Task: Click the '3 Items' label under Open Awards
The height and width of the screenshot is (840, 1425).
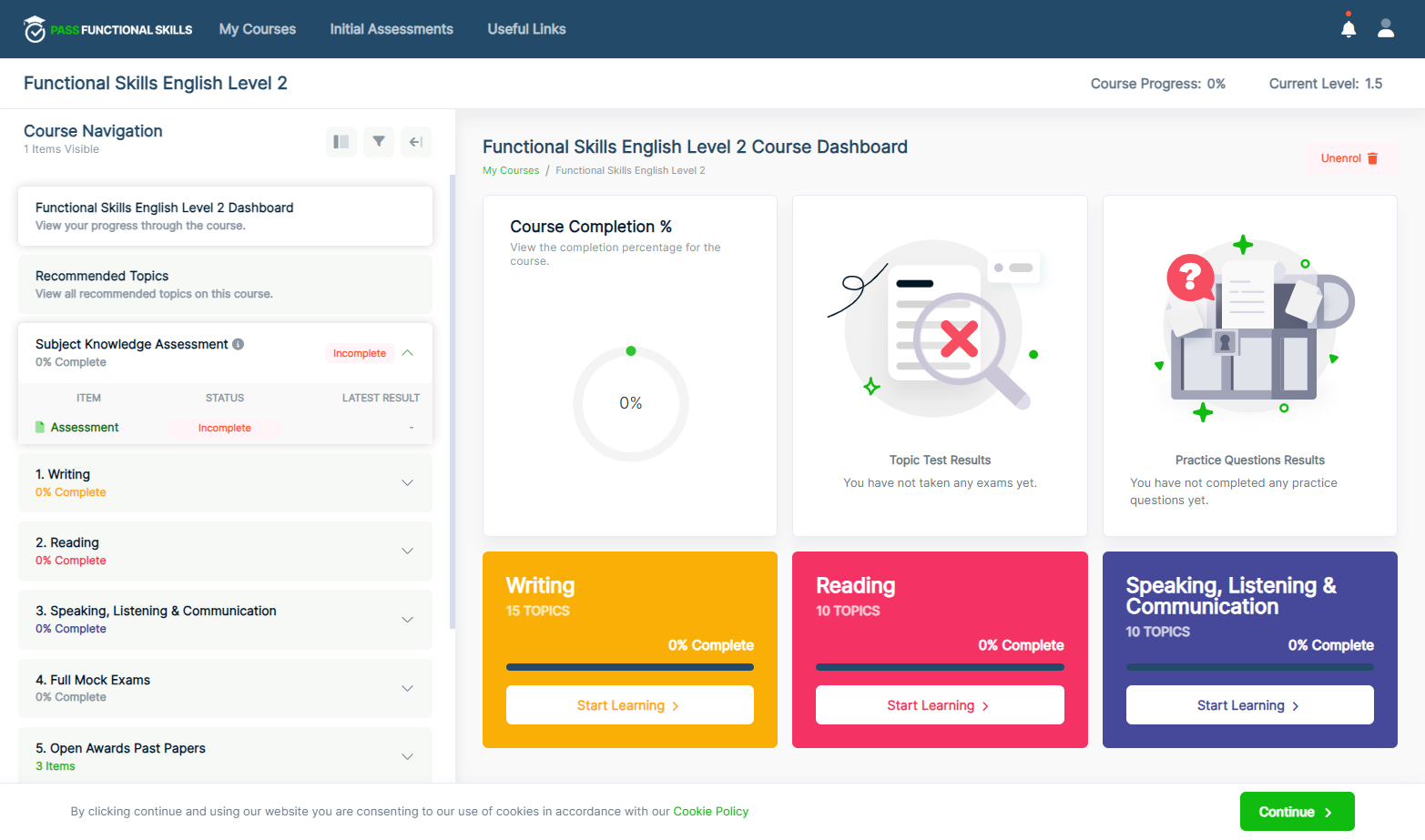Action: (56, 766)
